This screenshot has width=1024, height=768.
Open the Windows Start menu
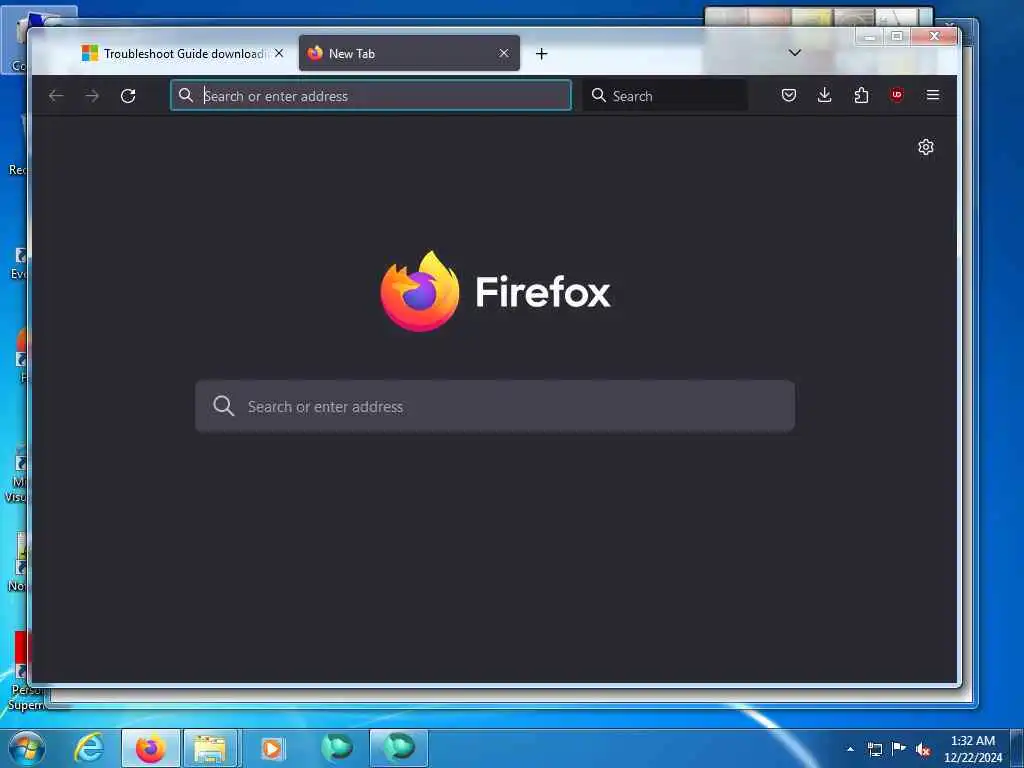pos(27,748)
